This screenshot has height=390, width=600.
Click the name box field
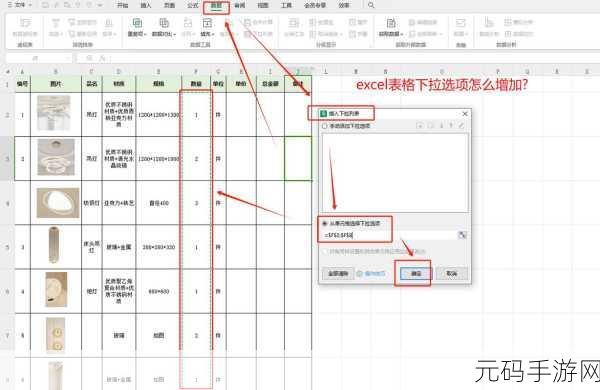pos(38,58)
